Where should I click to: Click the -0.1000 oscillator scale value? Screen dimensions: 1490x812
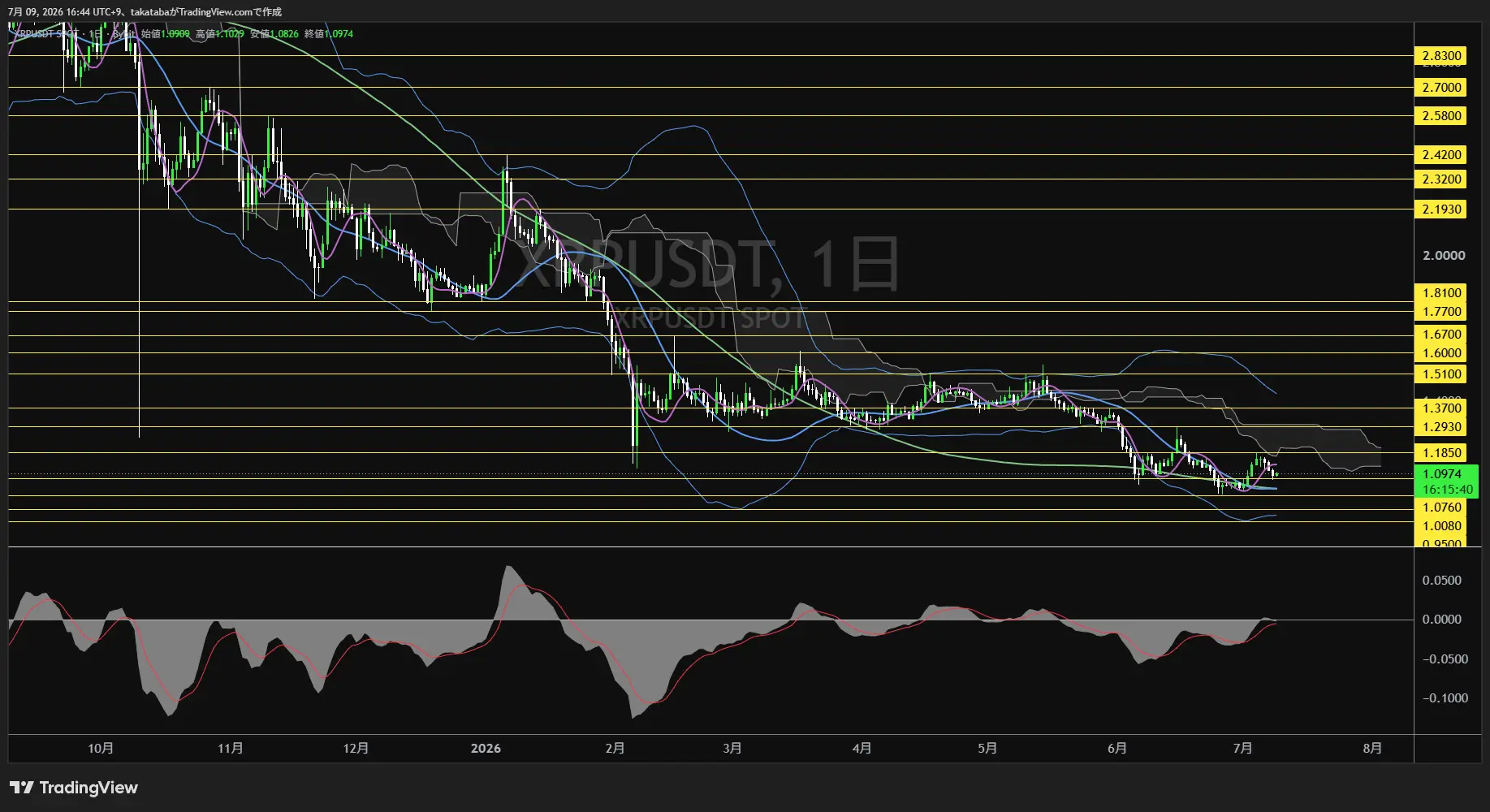point(1445,698)
